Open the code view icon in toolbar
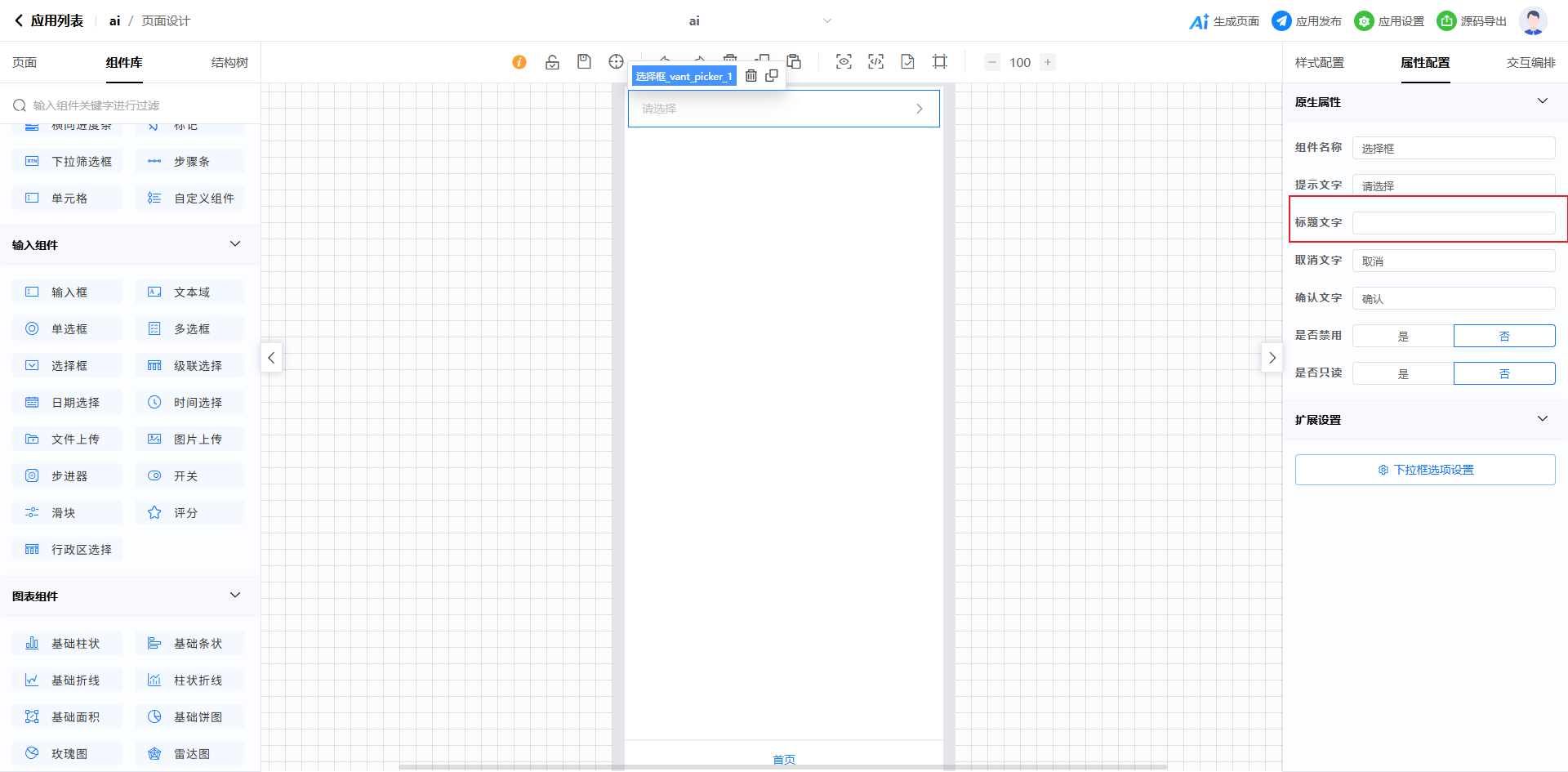Screen dimensions: 1568x772 [x=875, y=62]
